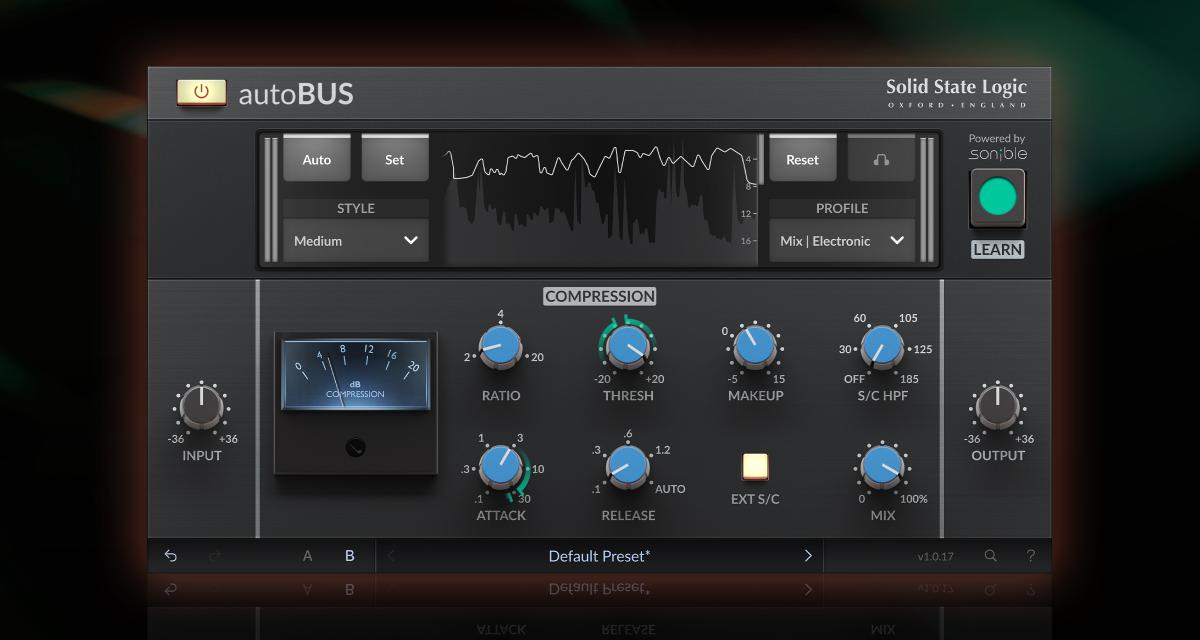Click the Solid State Logic logo
The height and width of the screenshot is (640, 1200).
click(x=956, y=92)
